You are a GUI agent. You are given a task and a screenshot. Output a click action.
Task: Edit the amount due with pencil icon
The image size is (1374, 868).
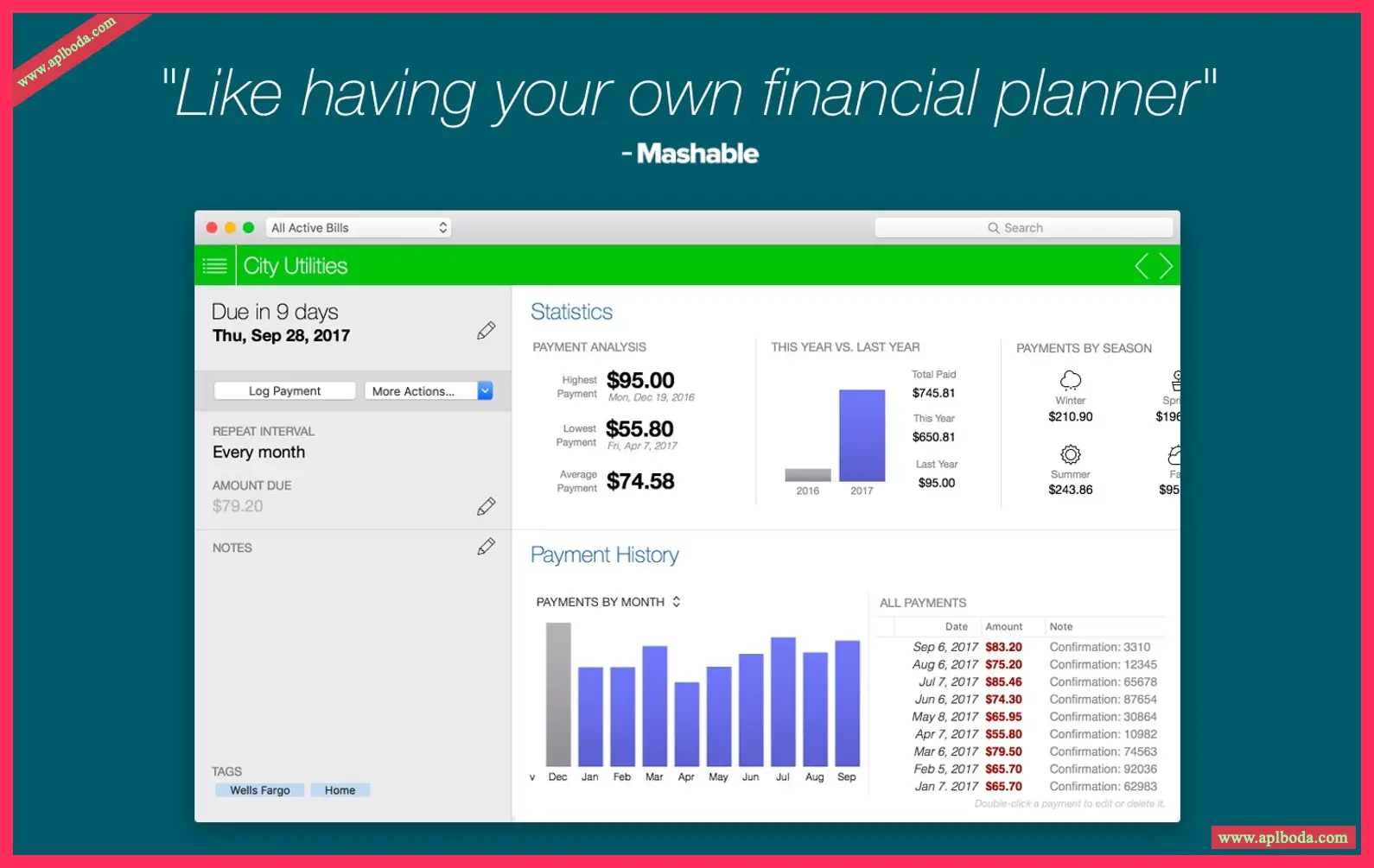click(487, 506)
